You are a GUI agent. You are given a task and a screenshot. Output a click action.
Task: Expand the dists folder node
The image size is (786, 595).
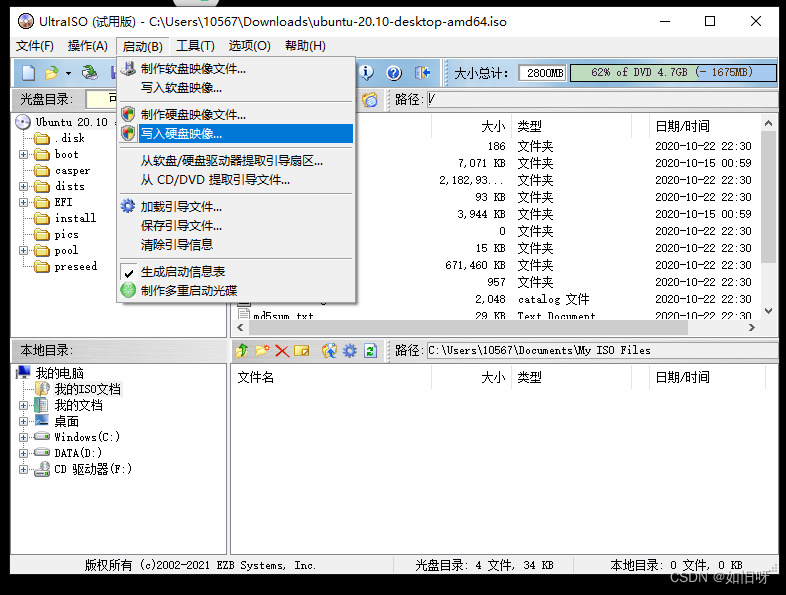(24, 186)
